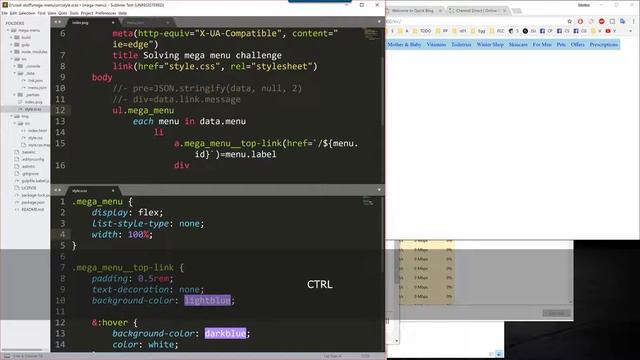The width and height of the screenshot is (640, 360).
Task: Expand the node_modules folder
Action: tap(11, 52)
